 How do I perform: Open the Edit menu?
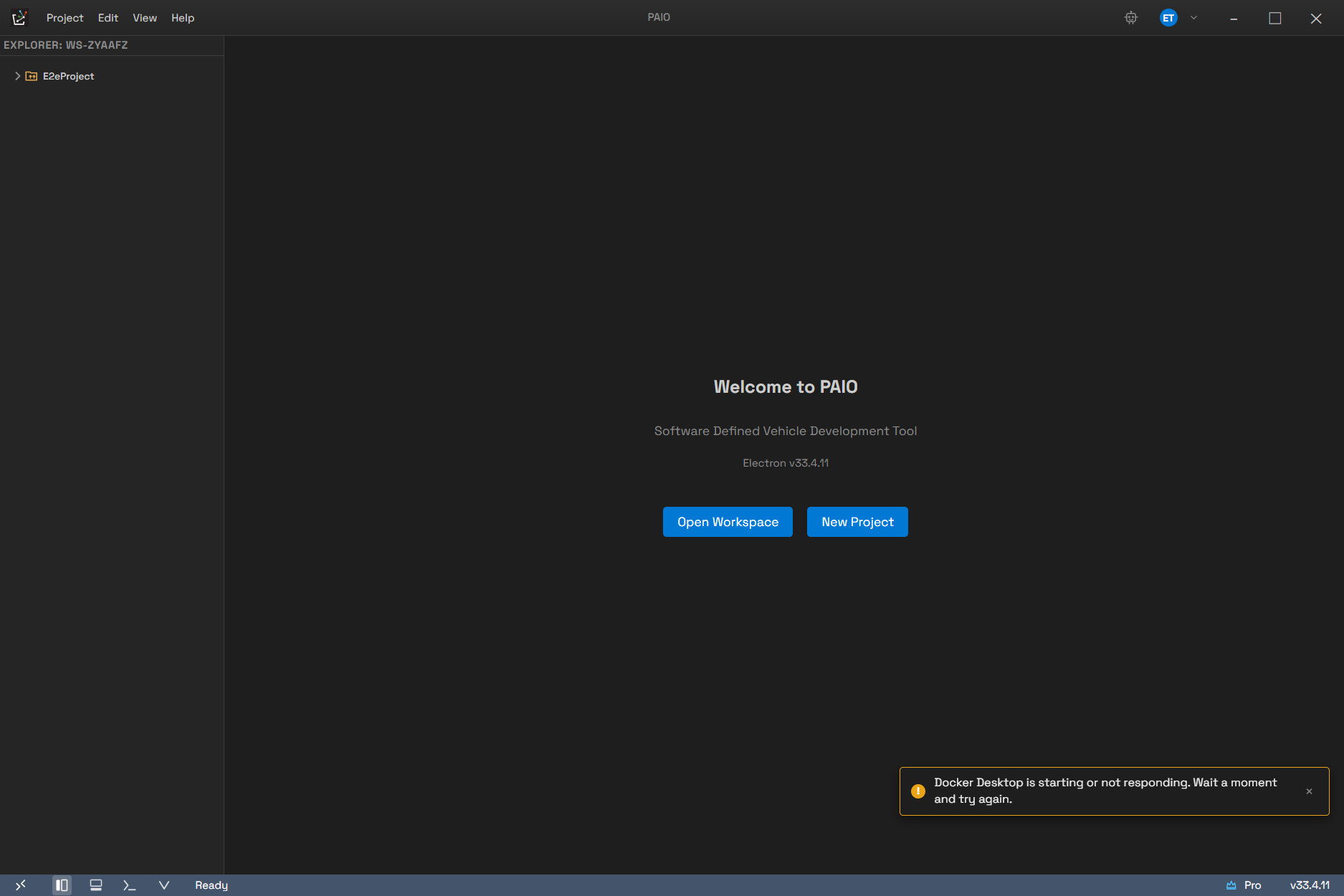[108, 18]
